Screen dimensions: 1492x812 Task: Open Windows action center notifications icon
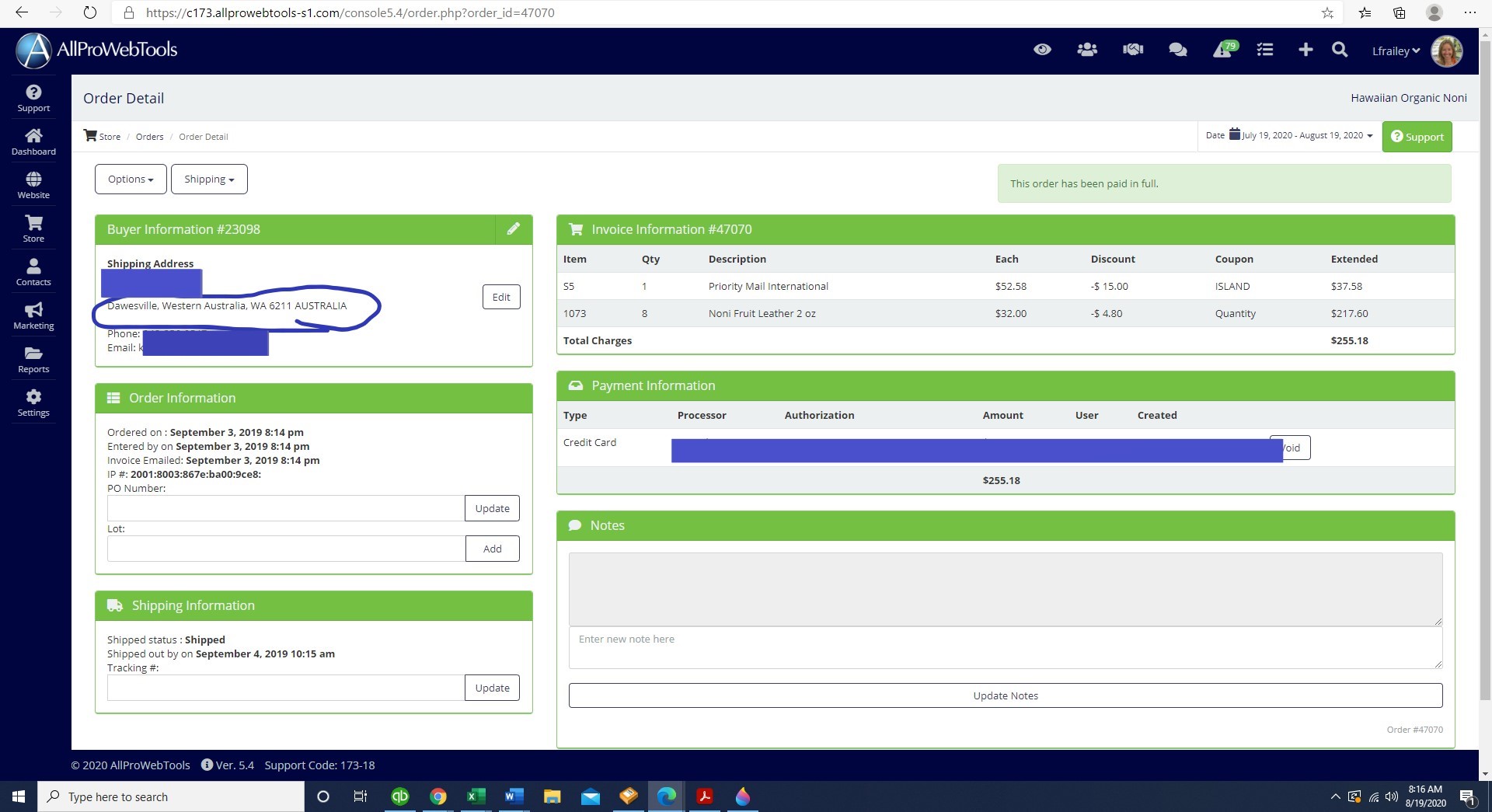click(x=1467, y=797)
